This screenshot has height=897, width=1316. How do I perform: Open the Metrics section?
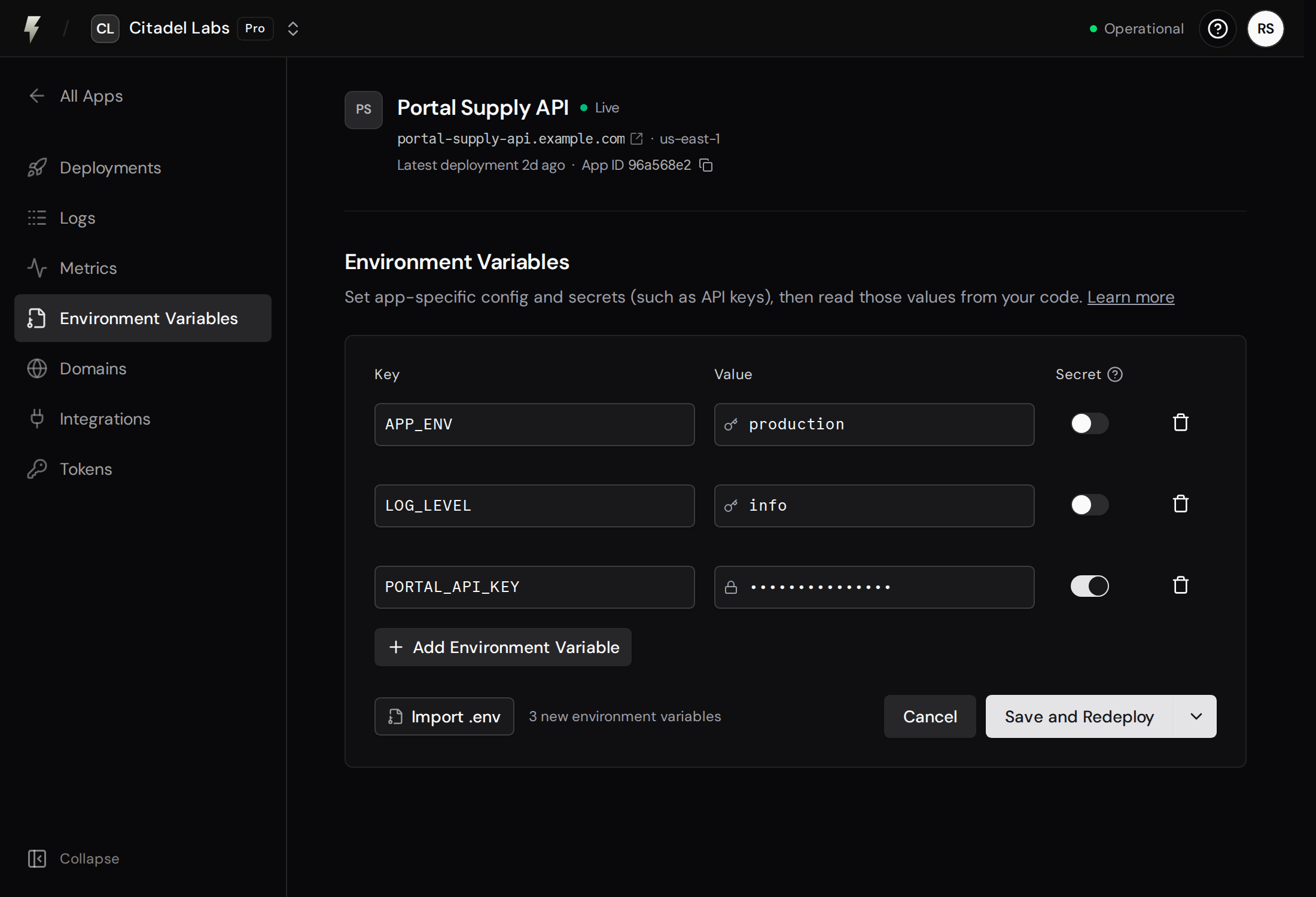click(143, 268)
